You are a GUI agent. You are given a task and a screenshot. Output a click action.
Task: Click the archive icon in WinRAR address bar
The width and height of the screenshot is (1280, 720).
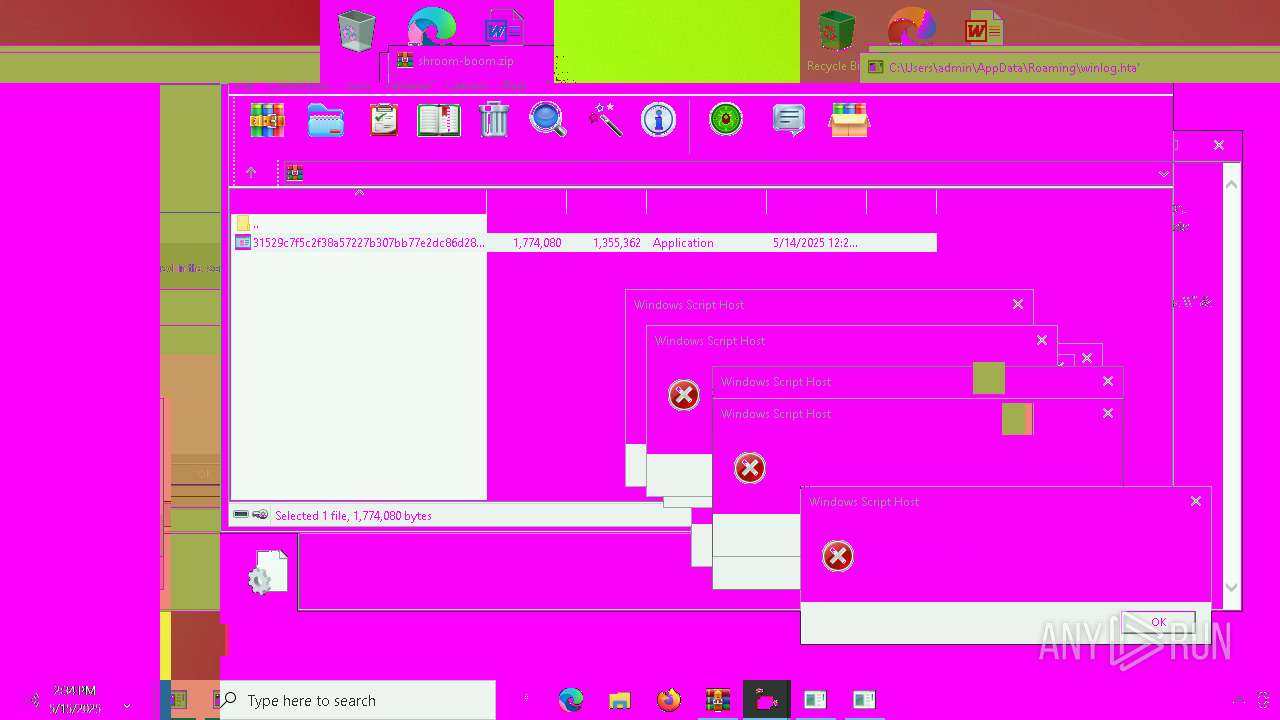click(294, 173)
